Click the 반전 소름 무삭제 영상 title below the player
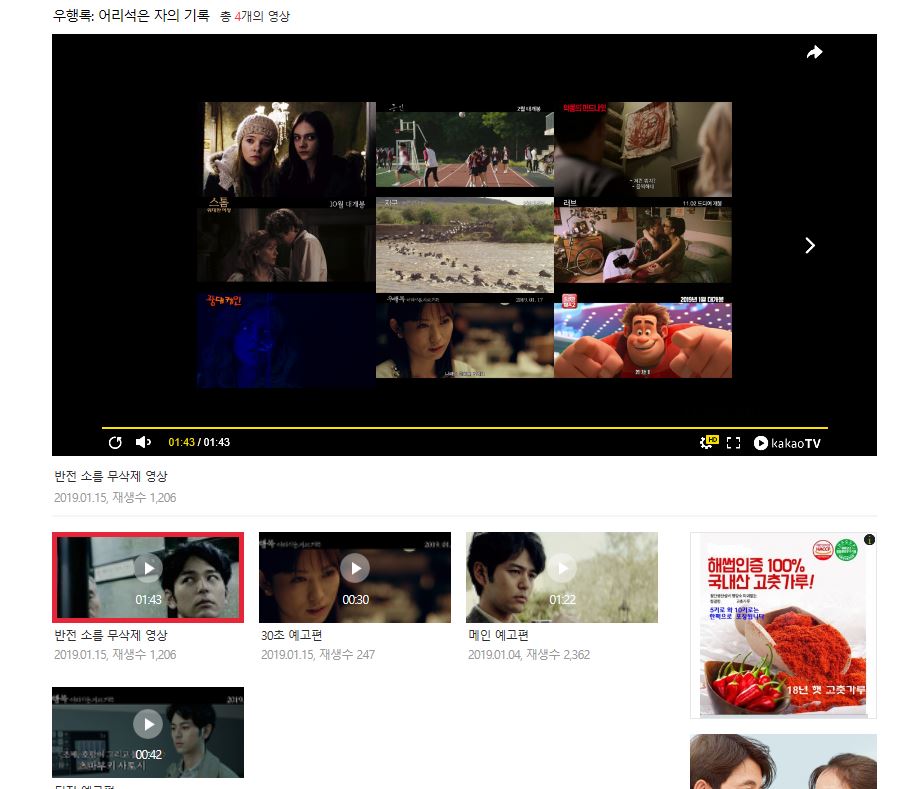The width and height of the screenshot is (905, 789). coord(111,476)
